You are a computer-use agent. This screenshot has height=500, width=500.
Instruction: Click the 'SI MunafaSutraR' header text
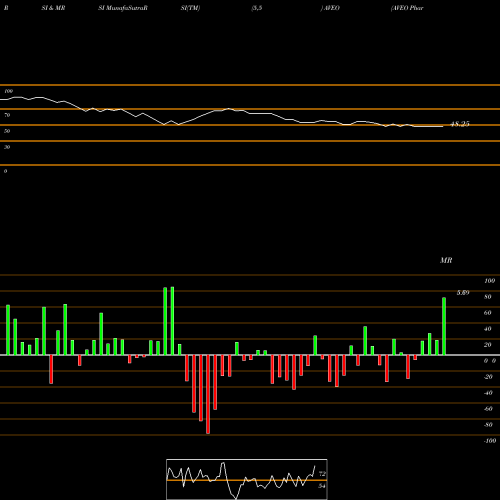tap(123, 8)
